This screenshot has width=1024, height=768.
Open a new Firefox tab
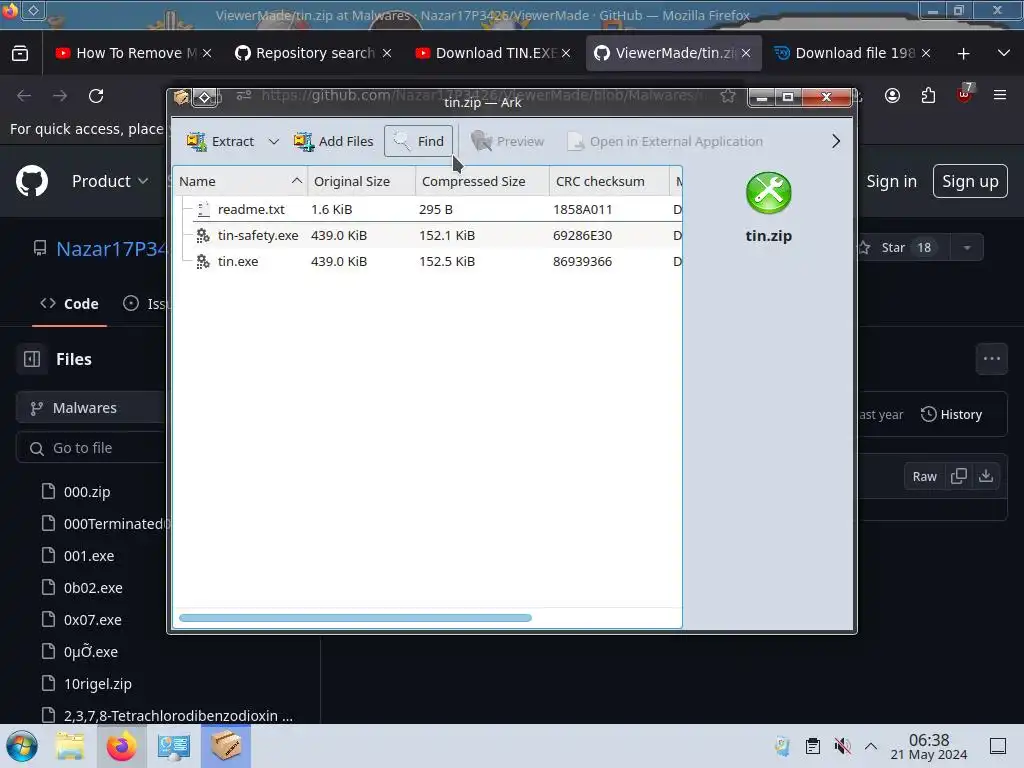pos(963,54)
